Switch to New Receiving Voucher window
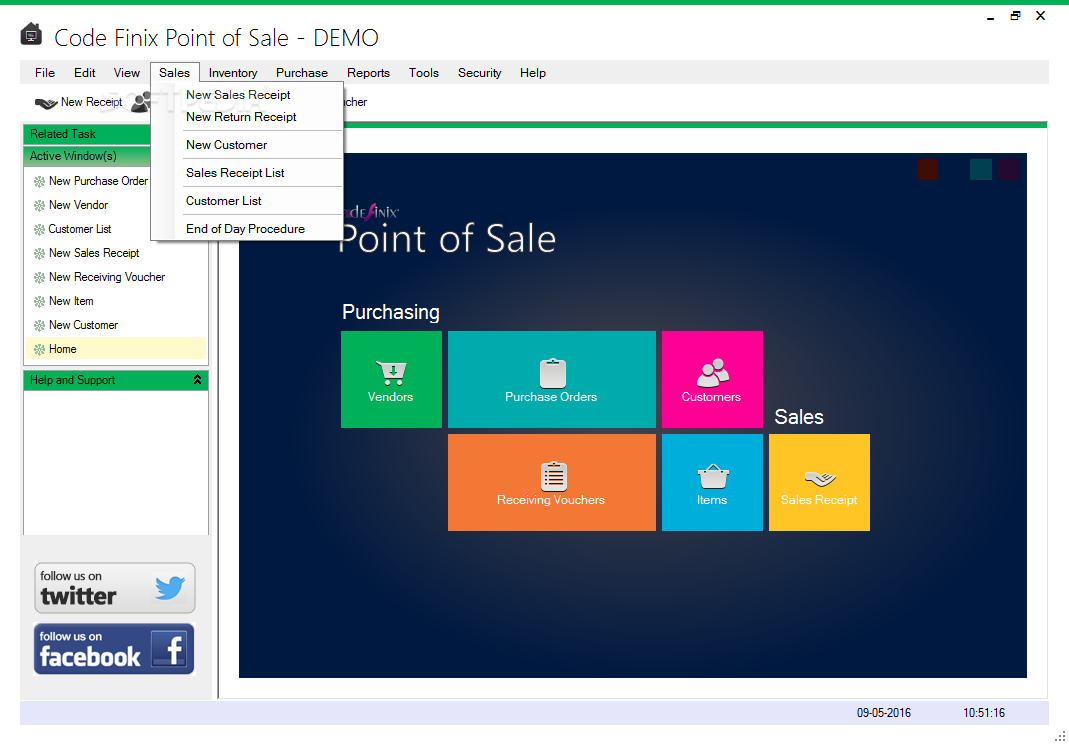This screenshot has width=1069, height=745. click(107, 277)
